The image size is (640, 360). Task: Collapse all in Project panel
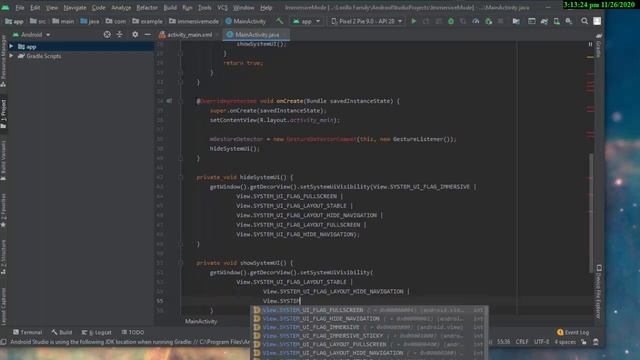120,35
